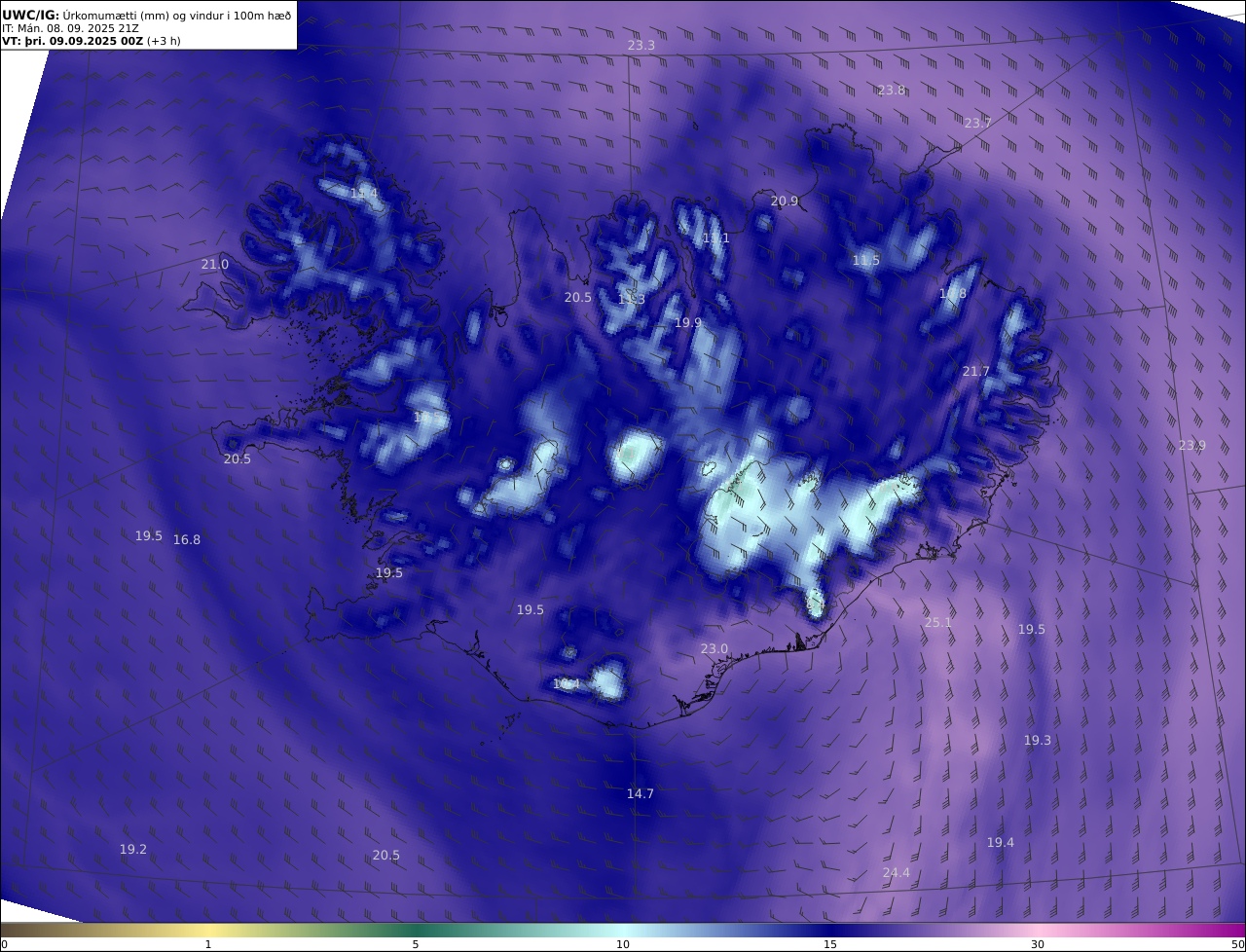
Task: Click the 11.4 value label
Action: click(x=363, y=194)
